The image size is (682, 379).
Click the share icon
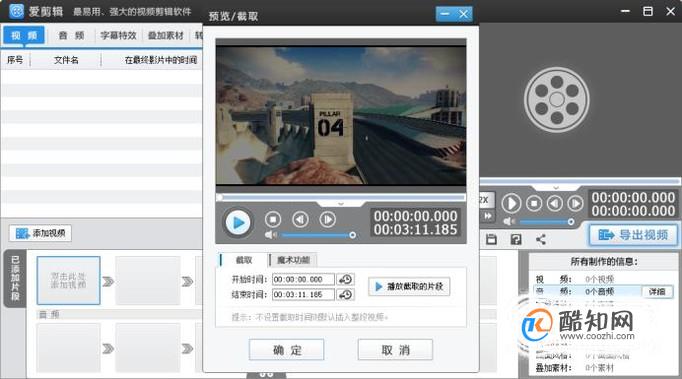(541, 239)
